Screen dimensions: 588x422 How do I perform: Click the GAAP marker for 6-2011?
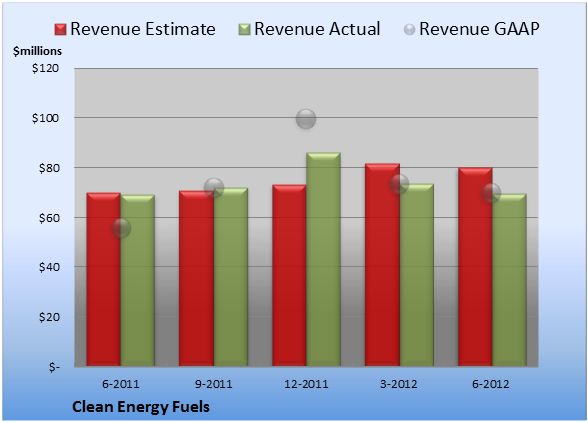click(x=121, y=228)
